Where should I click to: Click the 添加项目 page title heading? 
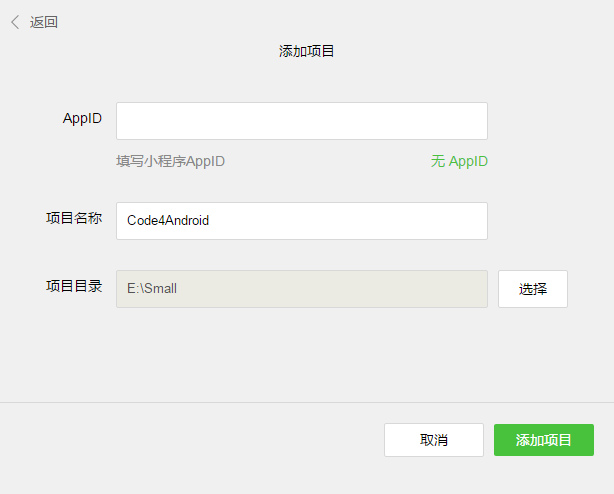tap(306, 51)
